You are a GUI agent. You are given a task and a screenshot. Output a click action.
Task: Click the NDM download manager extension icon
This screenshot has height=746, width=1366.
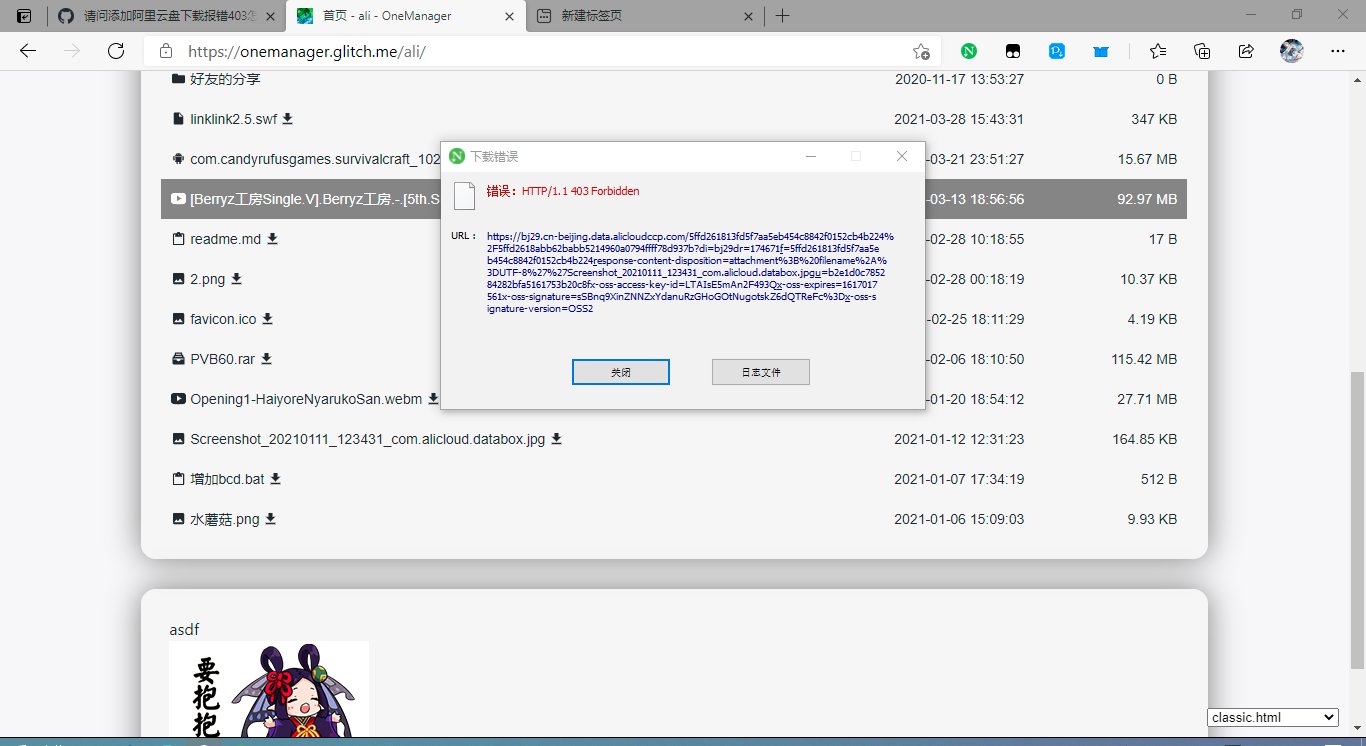[969, 50]
